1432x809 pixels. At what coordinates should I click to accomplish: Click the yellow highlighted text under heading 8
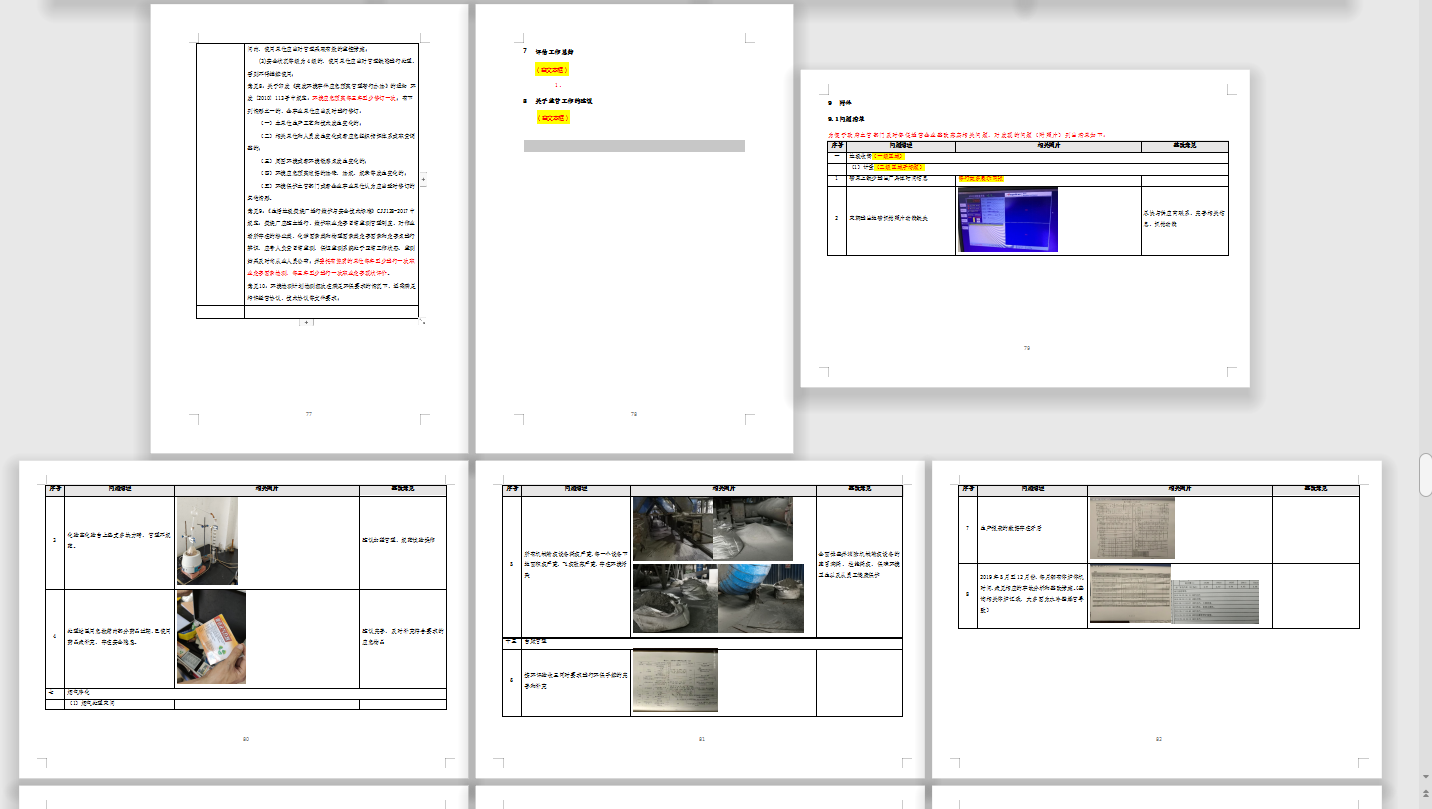click(552, 117)
